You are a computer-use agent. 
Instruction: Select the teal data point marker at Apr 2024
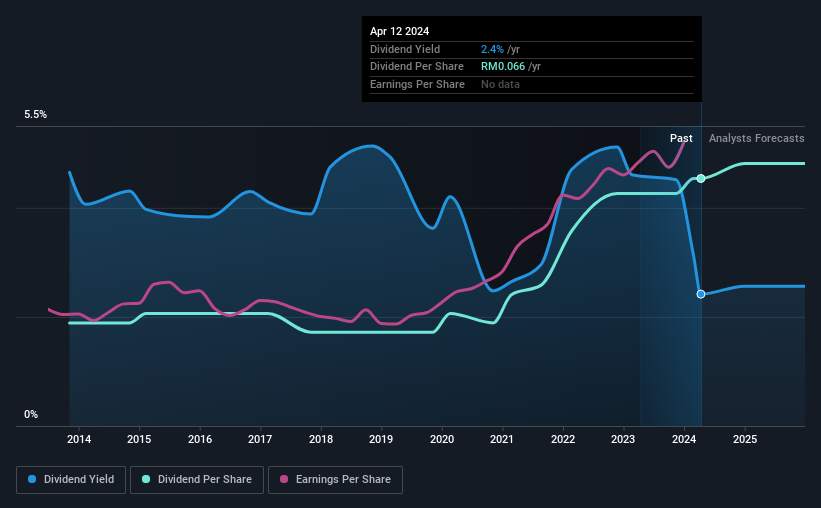click(701, 179)
